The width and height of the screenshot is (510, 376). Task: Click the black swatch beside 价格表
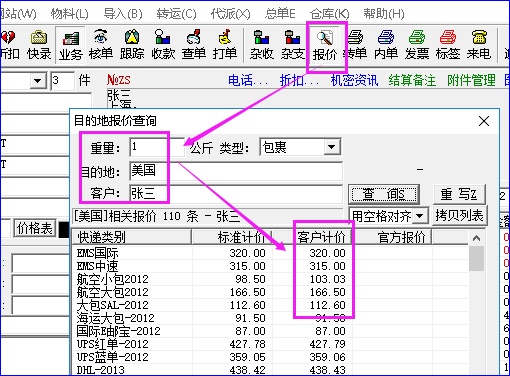point(64,229)
